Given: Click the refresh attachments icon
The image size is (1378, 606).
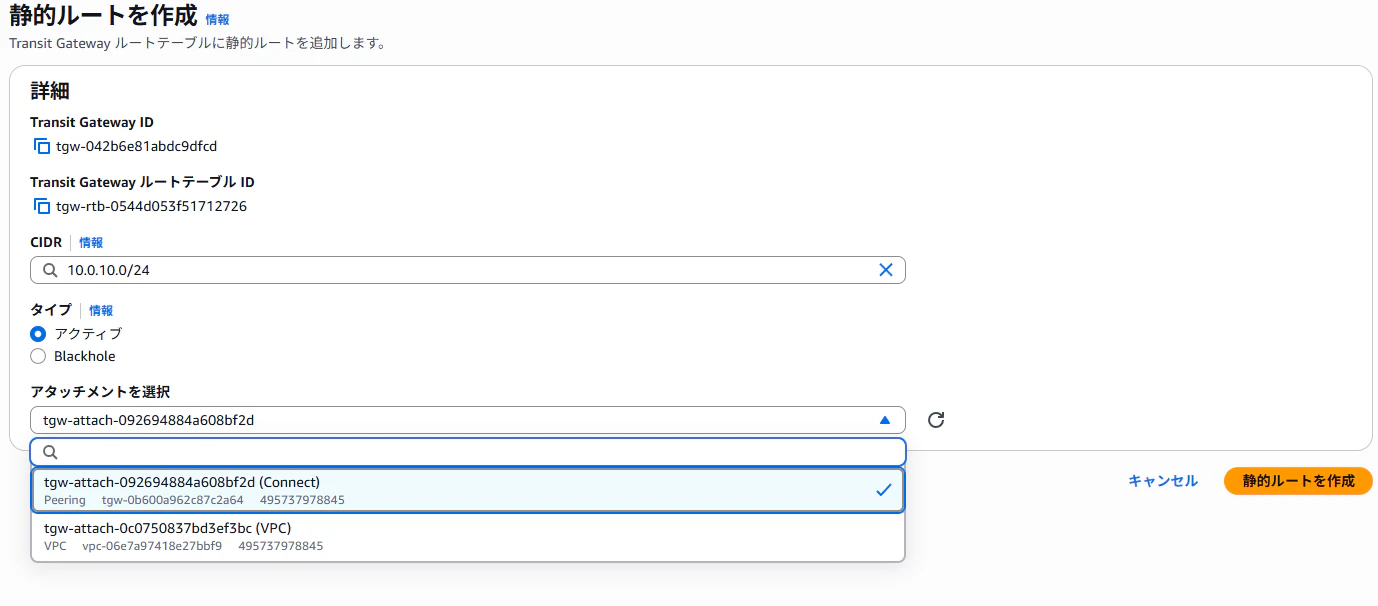Looking at the screenshot, I should coord(936,420).
